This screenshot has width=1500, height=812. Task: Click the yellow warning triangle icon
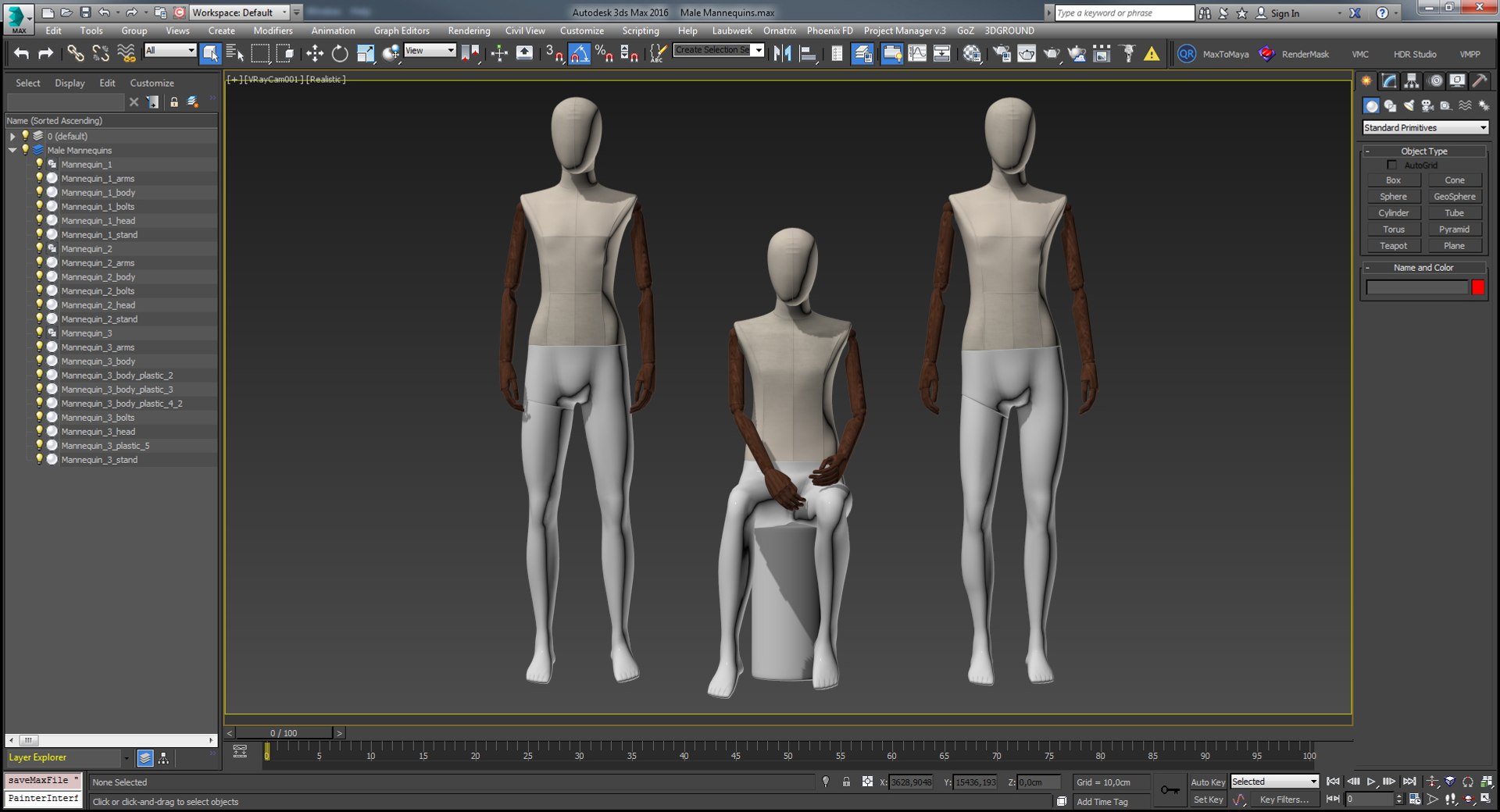(1152, 54)
